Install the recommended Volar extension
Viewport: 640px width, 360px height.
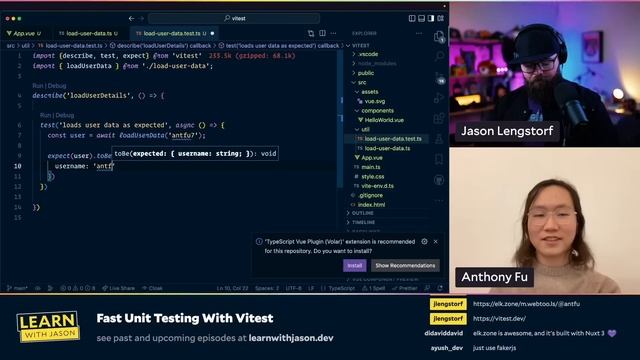pyautogui.click(x=354, y=265)
